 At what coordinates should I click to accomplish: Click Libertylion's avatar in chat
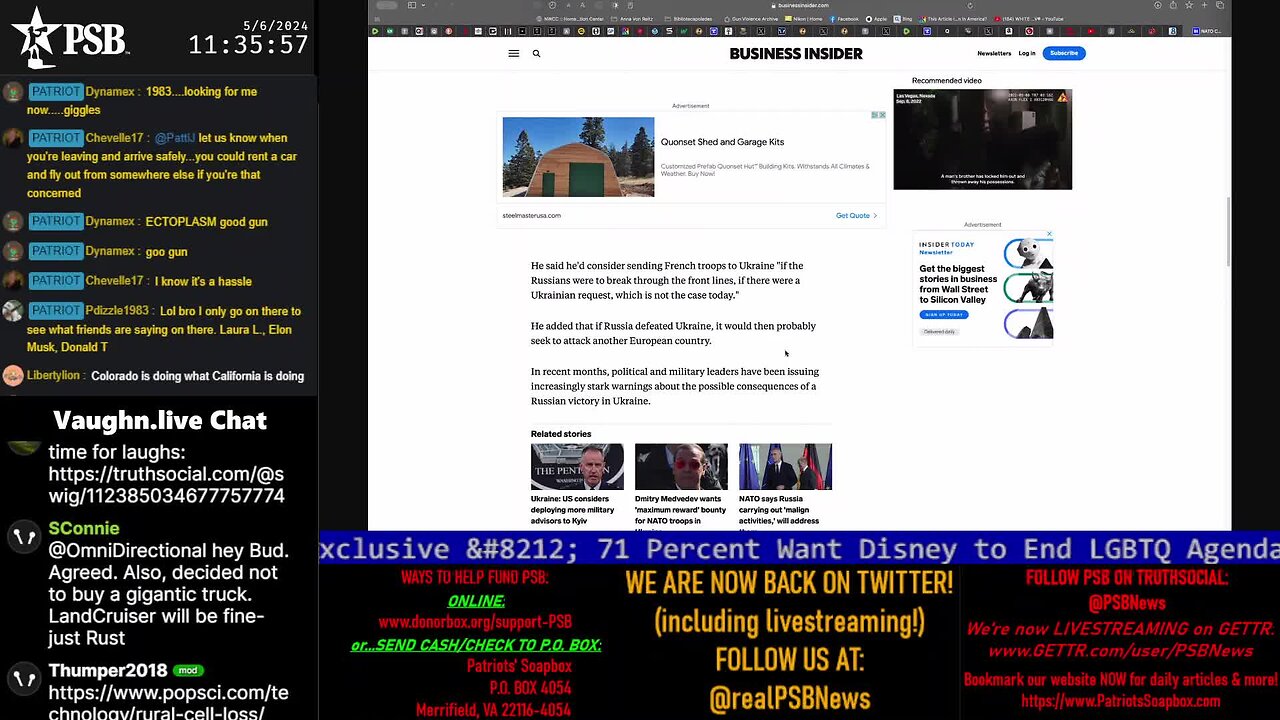[13, 376]
